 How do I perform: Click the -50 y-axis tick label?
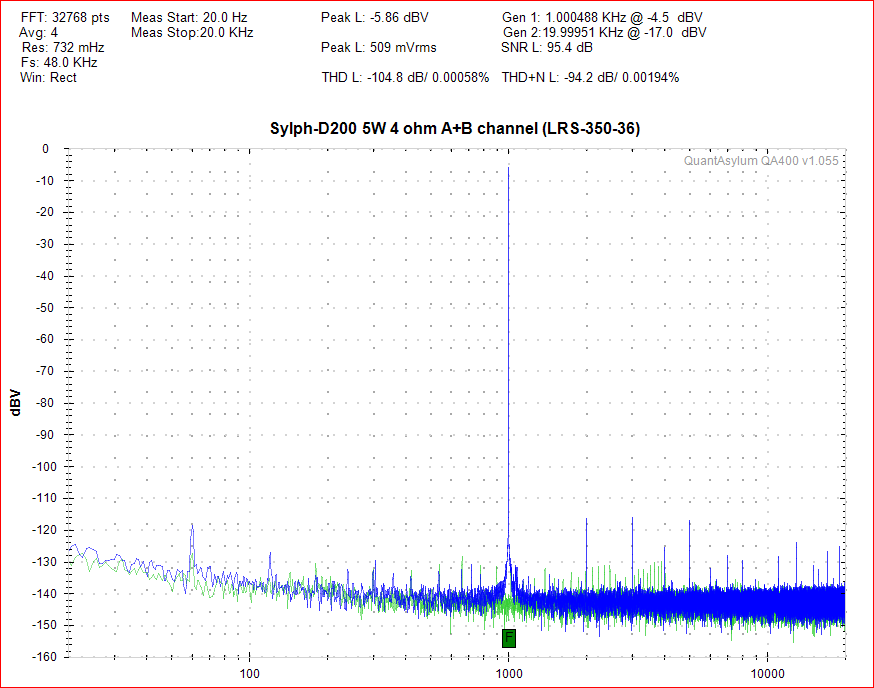point(45,307)
